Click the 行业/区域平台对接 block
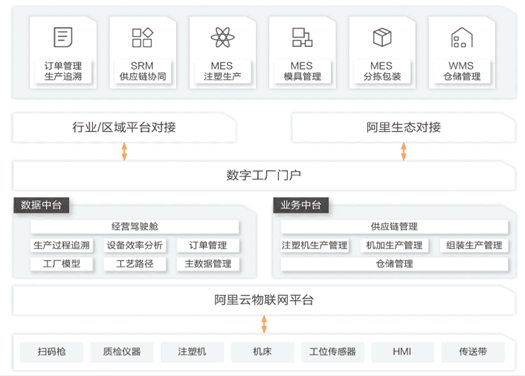The image size is (525, 376). point(124,128)
